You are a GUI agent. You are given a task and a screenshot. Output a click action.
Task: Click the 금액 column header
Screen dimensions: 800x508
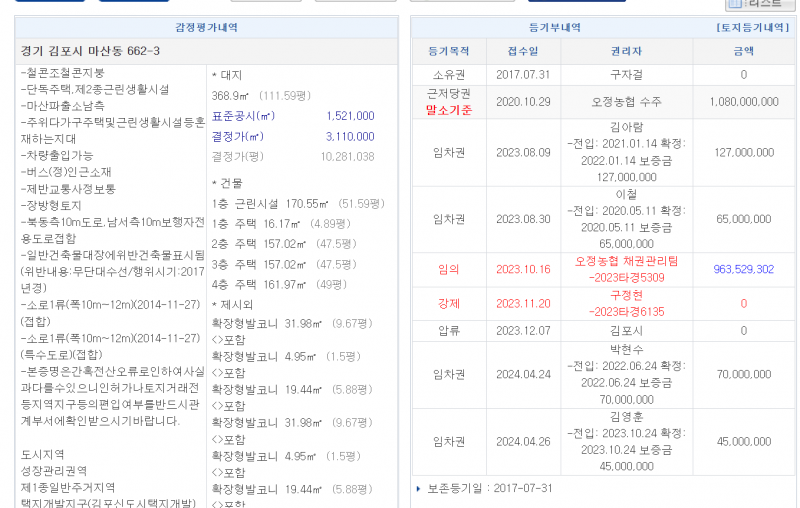pyautogui.click(x=743, y=50)
